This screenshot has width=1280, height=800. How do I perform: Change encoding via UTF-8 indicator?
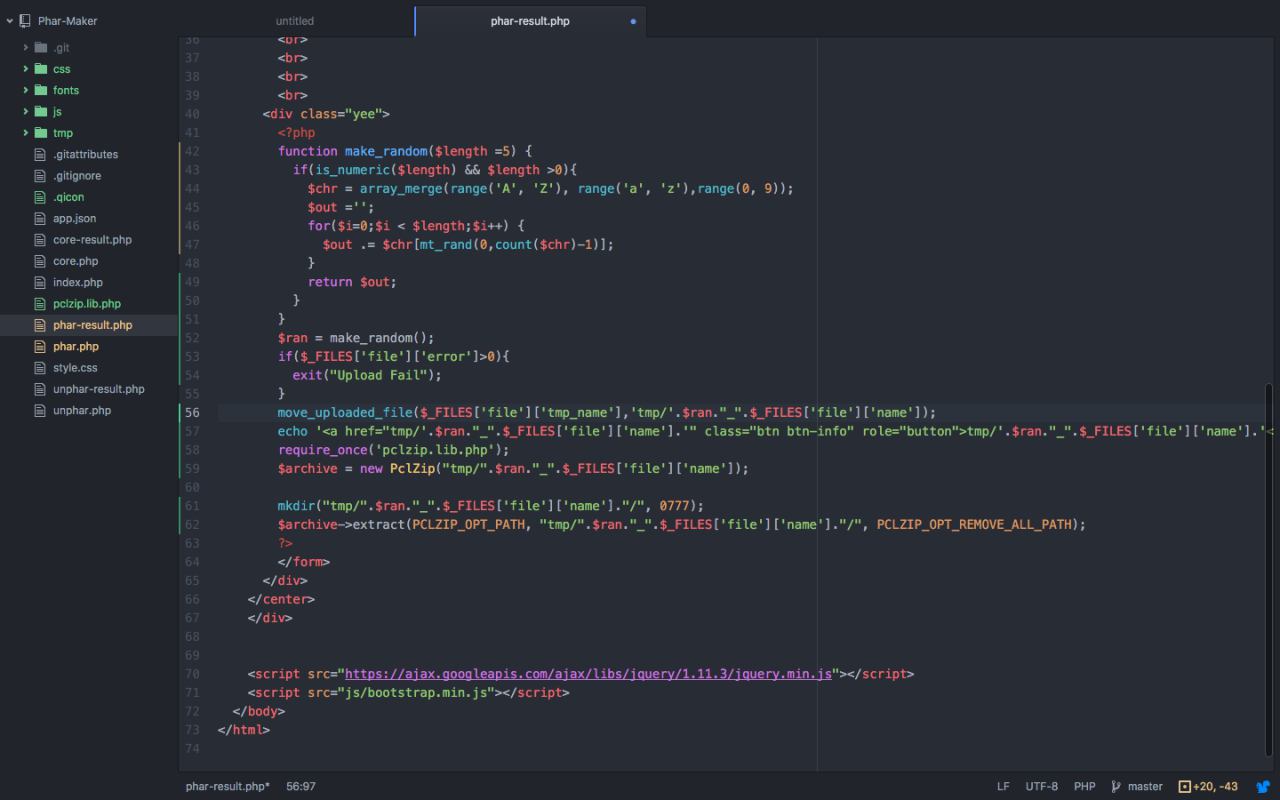[1041, 787]
